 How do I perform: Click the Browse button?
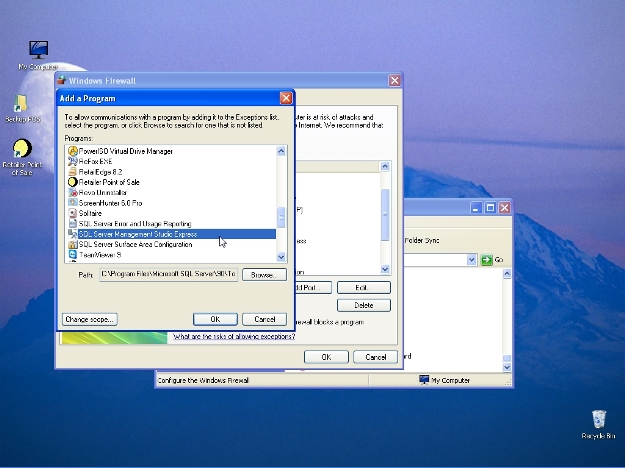tap(264, 275)
